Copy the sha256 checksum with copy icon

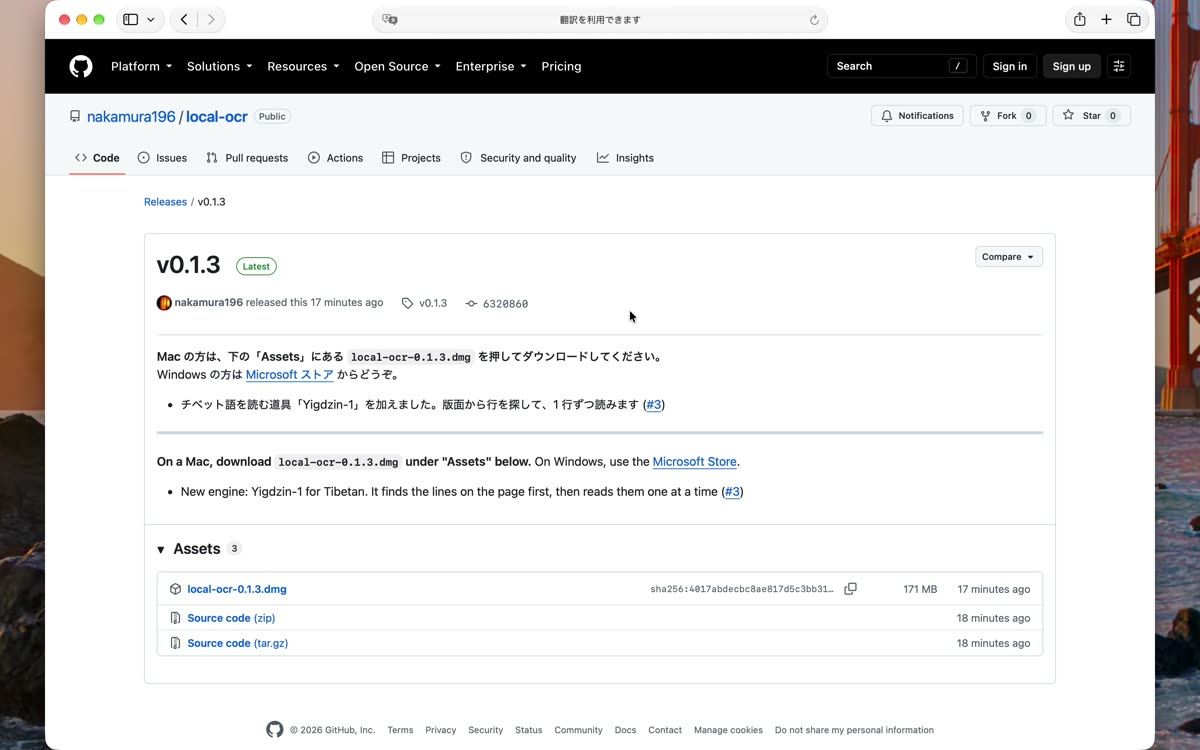point(850,589)
